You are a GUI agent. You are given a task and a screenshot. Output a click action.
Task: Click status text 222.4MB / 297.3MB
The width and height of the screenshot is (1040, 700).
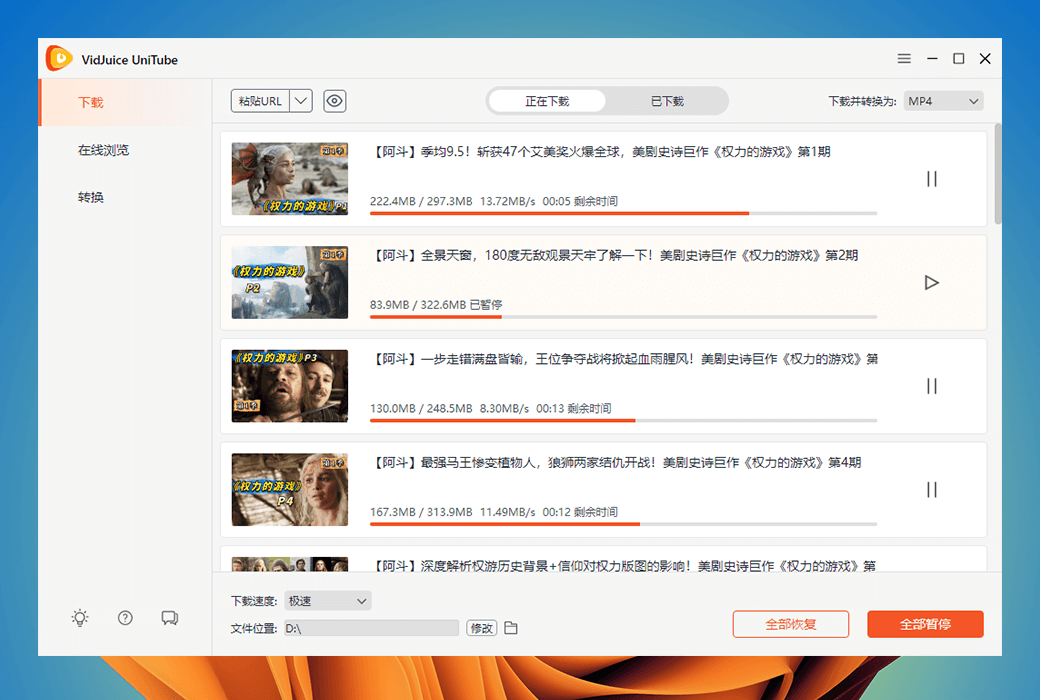coord(421,201)
